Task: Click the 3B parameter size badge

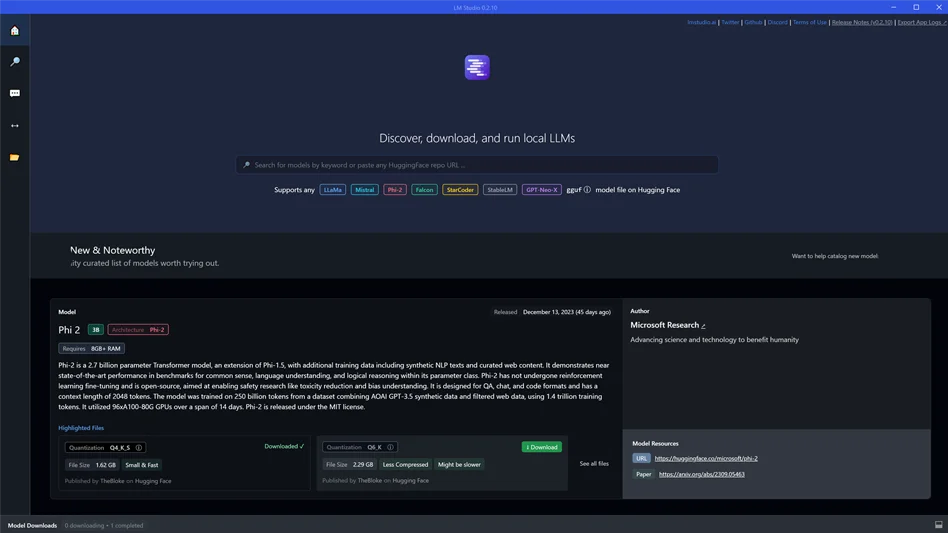Action: (96, 330)
